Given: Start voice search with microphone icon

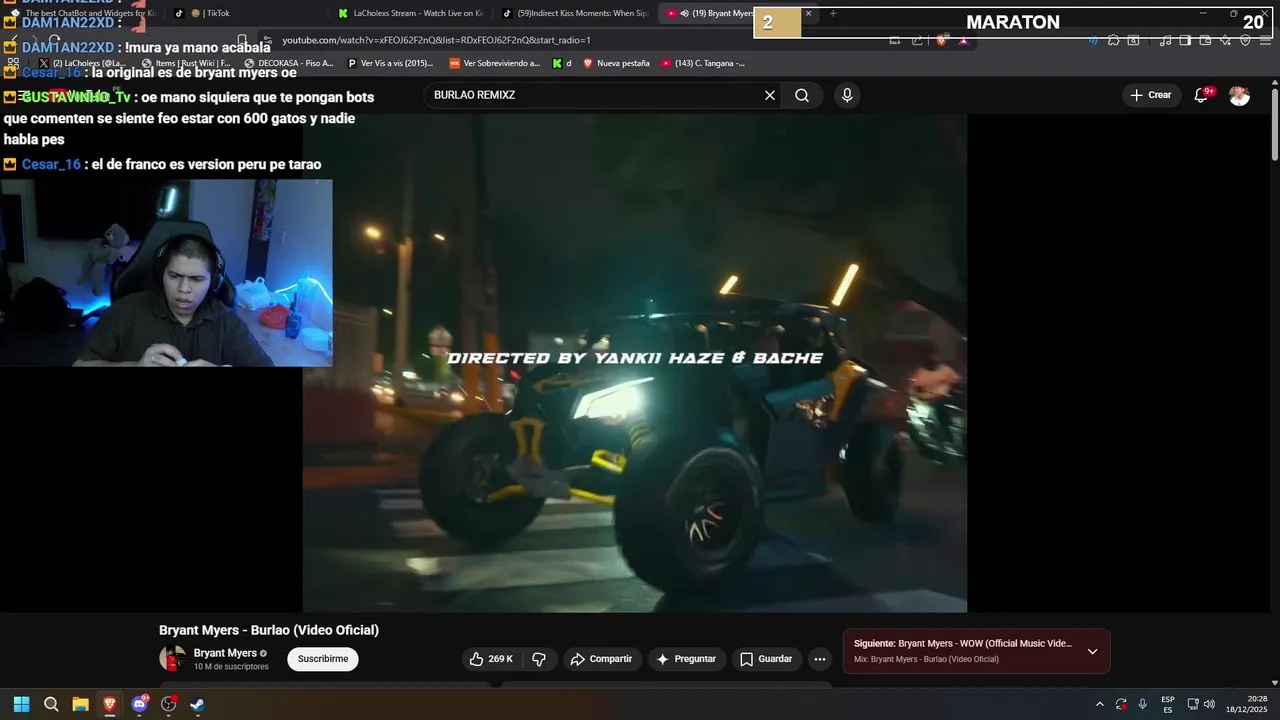Looking at the screenshot, I should pyautogui.click(x=847, y=95).
